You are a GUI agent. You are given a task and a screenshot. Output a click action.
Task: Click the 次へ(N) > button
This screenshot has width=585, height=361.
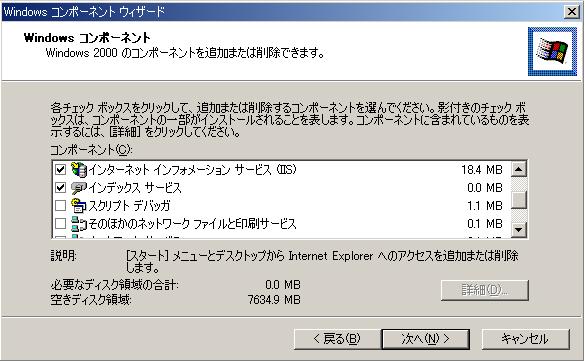[425, 339]
